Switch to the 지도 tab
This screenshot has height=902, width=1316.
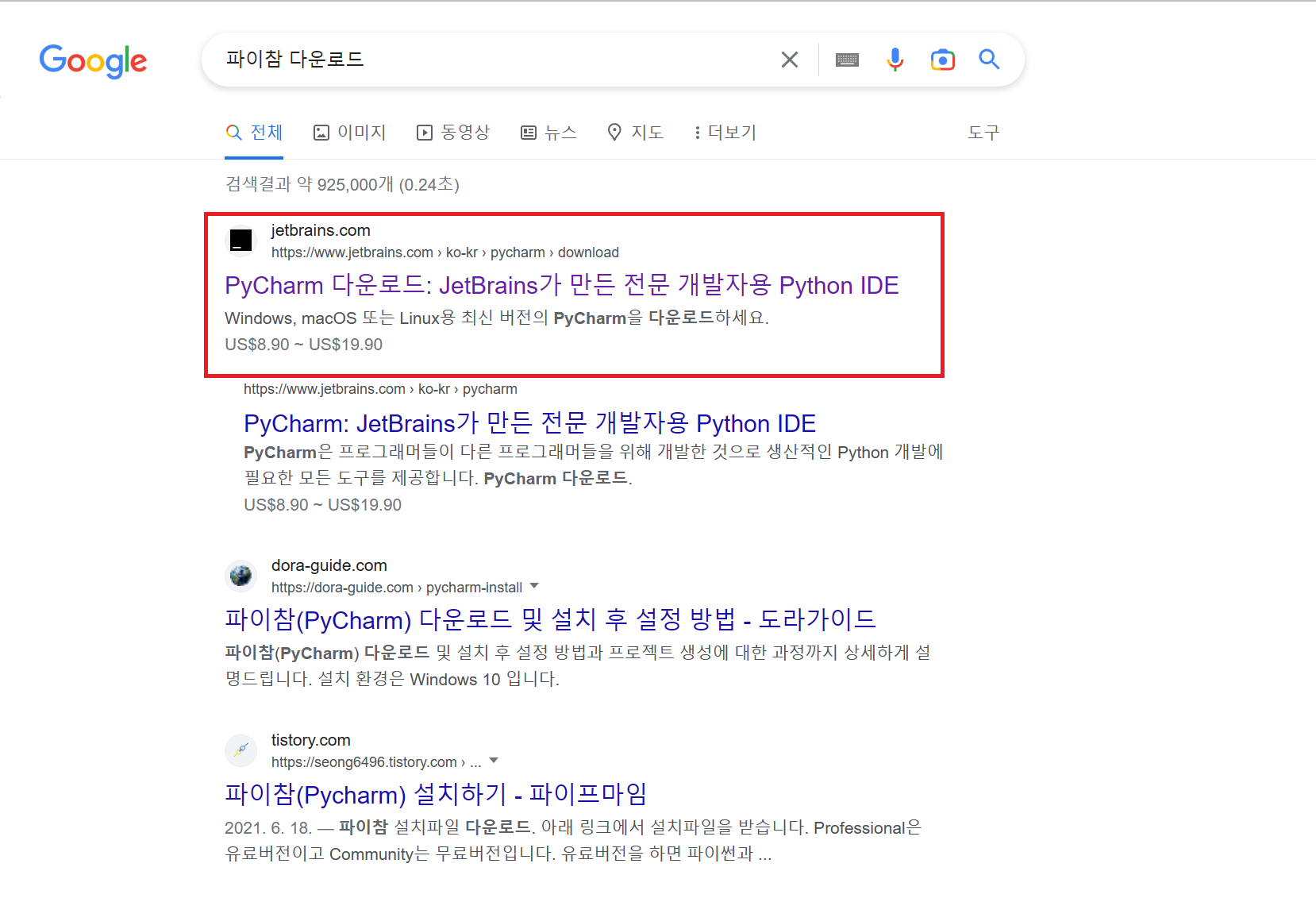635,133
